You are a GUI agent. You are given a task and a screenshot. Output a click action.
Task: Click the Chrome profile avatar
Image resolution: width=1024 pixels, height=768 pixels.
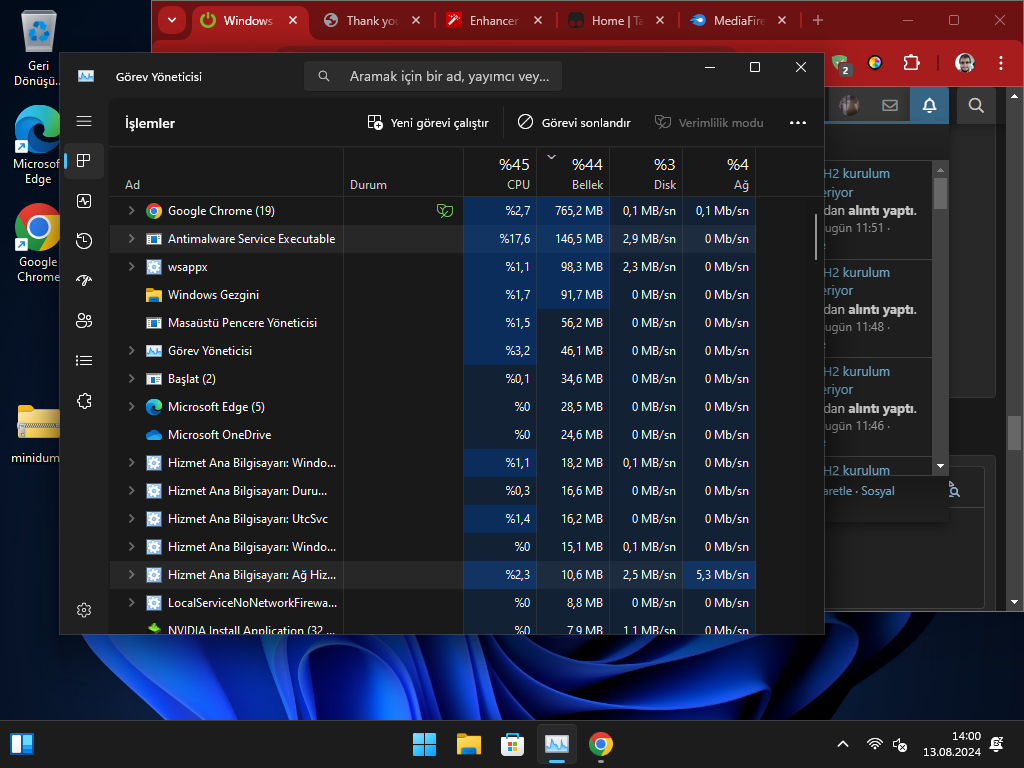point(965,63)
